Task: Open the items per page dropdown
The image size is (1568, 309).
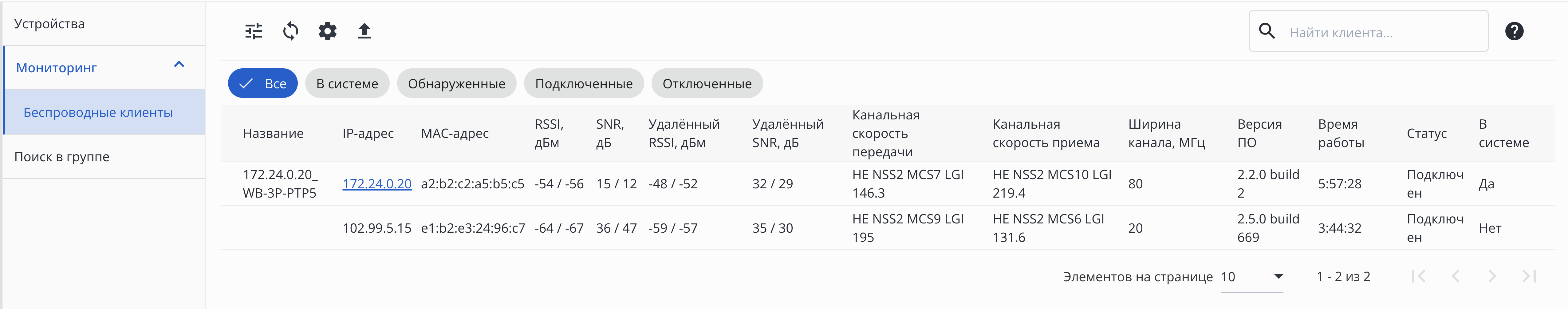Action: point(1251,277)
